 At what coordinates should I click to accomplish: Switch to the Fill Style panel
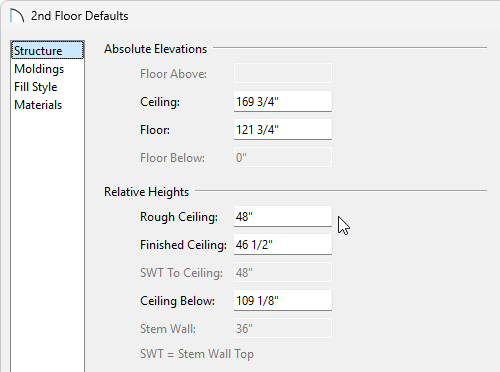[x=36, y=87]
